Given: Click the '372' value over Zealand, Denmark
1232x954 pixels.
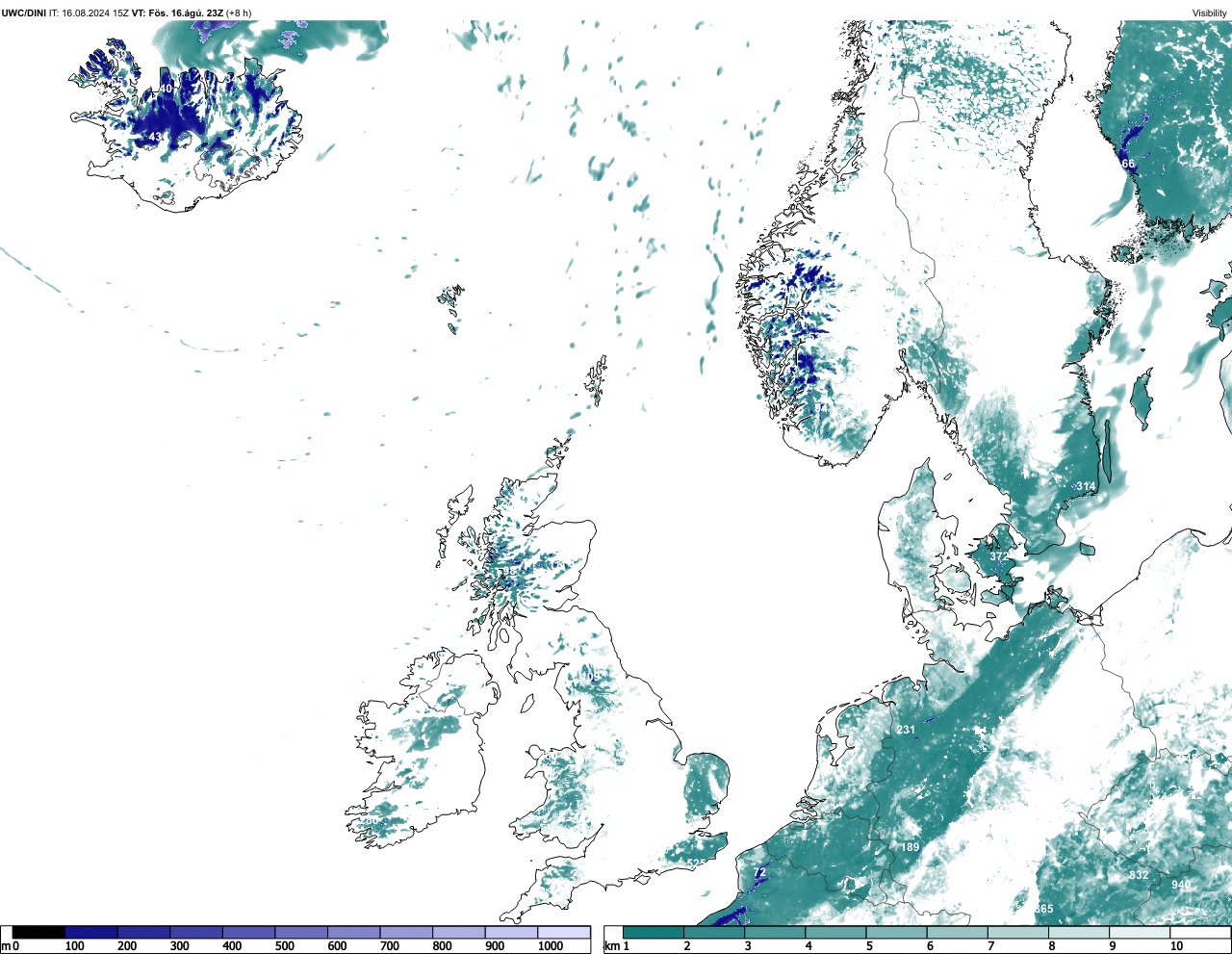Looking at the screenshot, I should (999, 556).
